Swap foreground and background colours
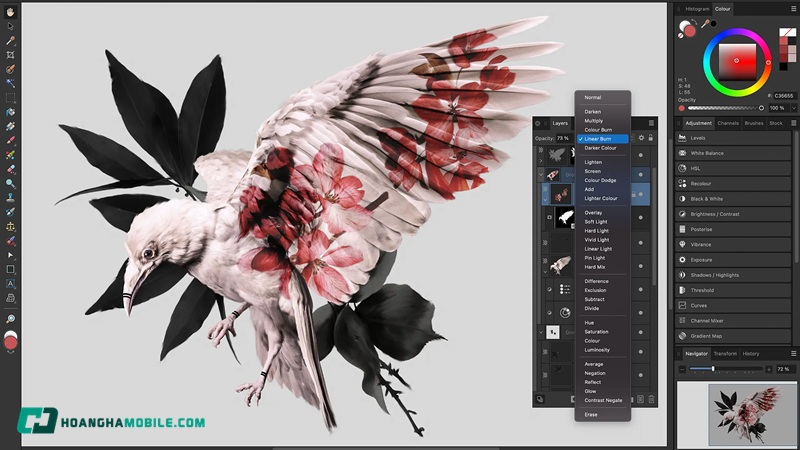 click(696, 22)
